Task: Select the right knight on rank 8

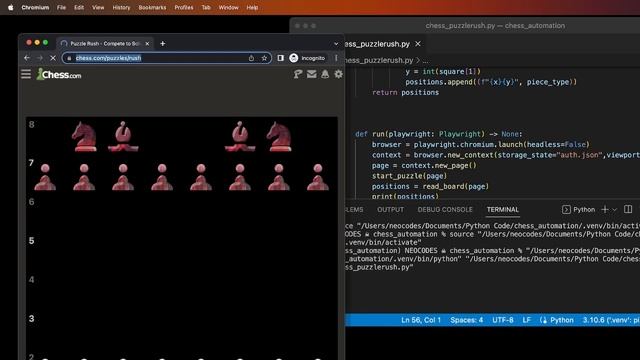Action: (279, 136)
